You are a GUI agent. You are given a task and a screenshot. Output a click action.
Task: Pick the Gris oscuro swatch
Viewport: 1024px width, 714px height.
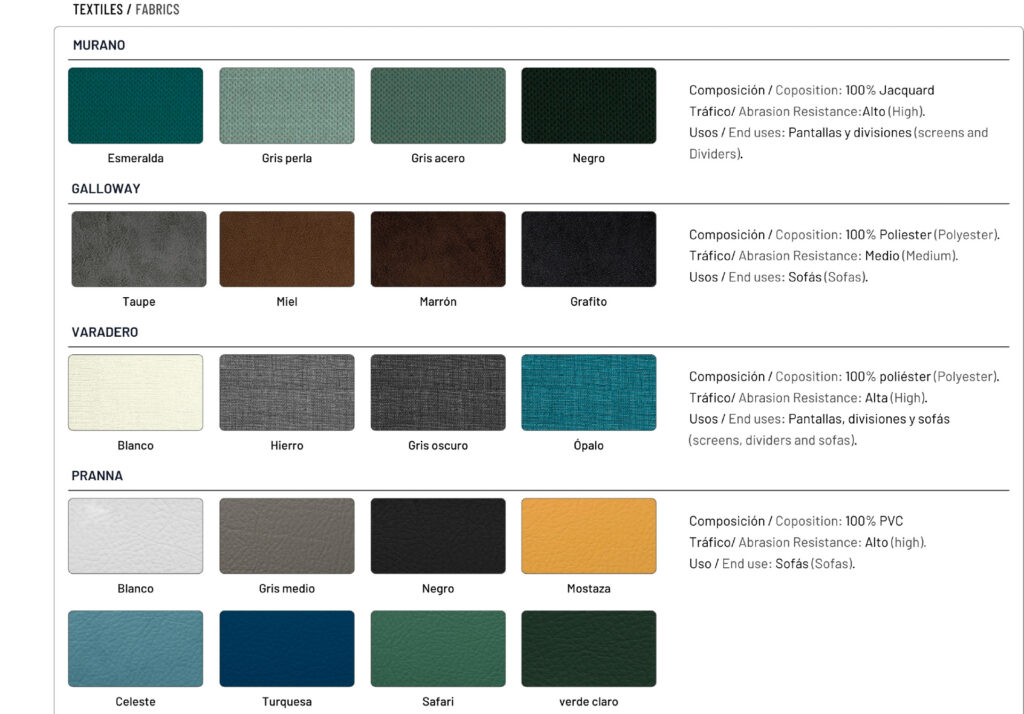point(437,392)
